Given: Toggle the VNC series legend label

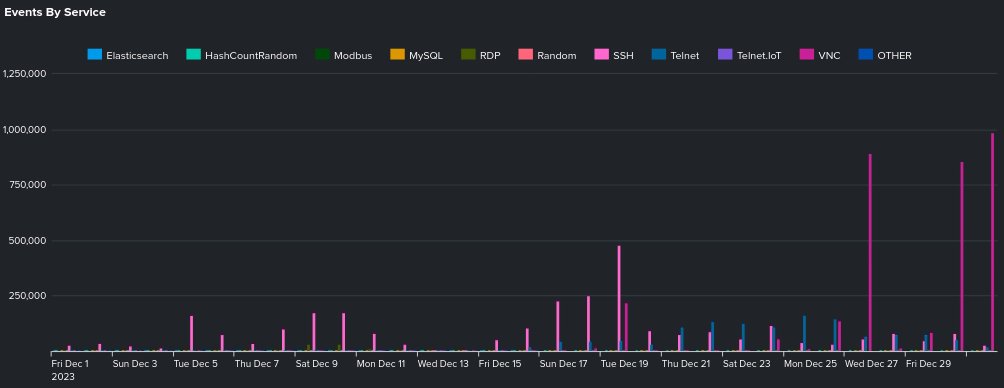Looking at the screenshot, I should [829, 56].
